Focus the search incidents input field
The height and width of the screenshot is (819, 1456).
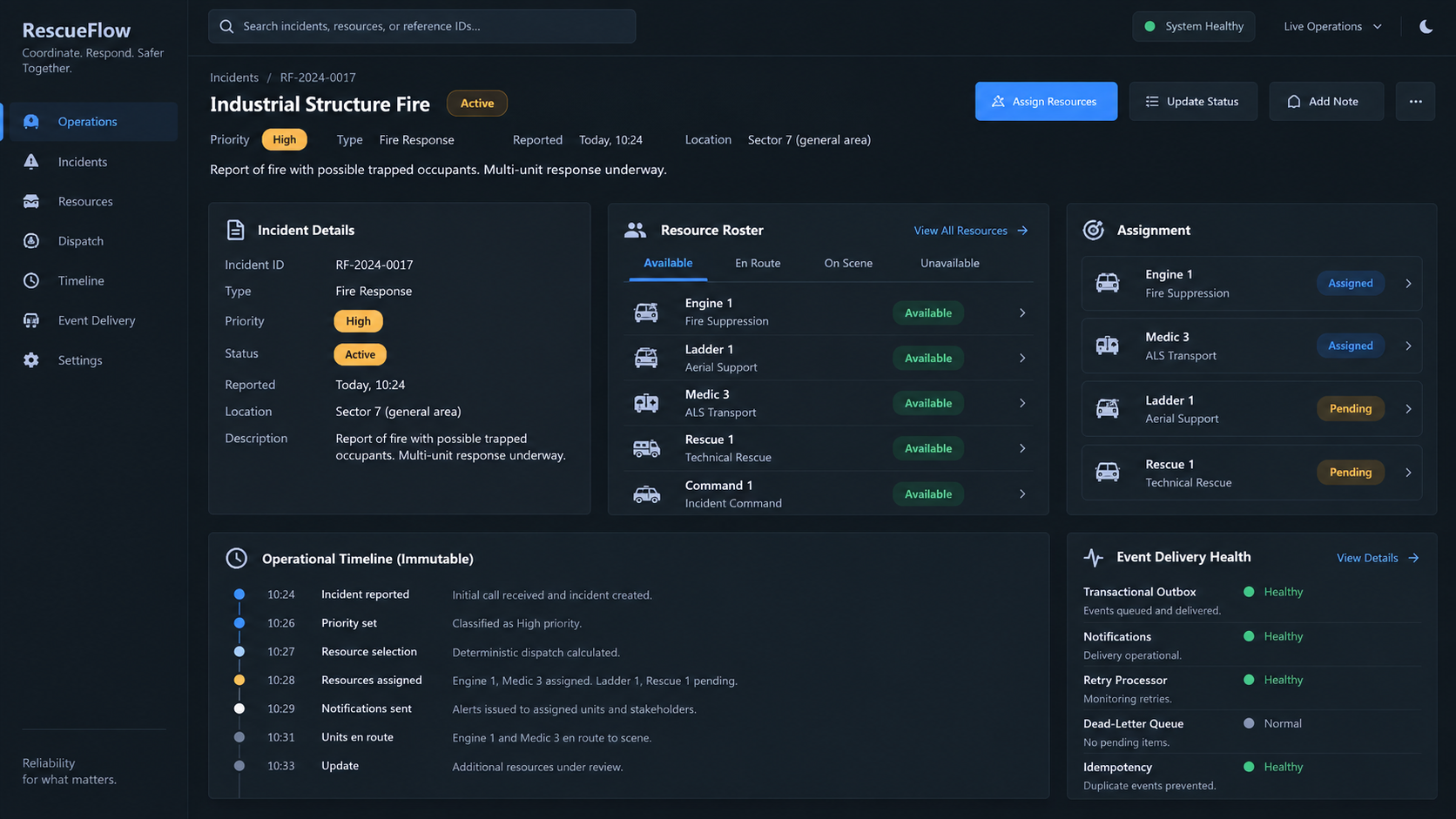coord(421,26)
